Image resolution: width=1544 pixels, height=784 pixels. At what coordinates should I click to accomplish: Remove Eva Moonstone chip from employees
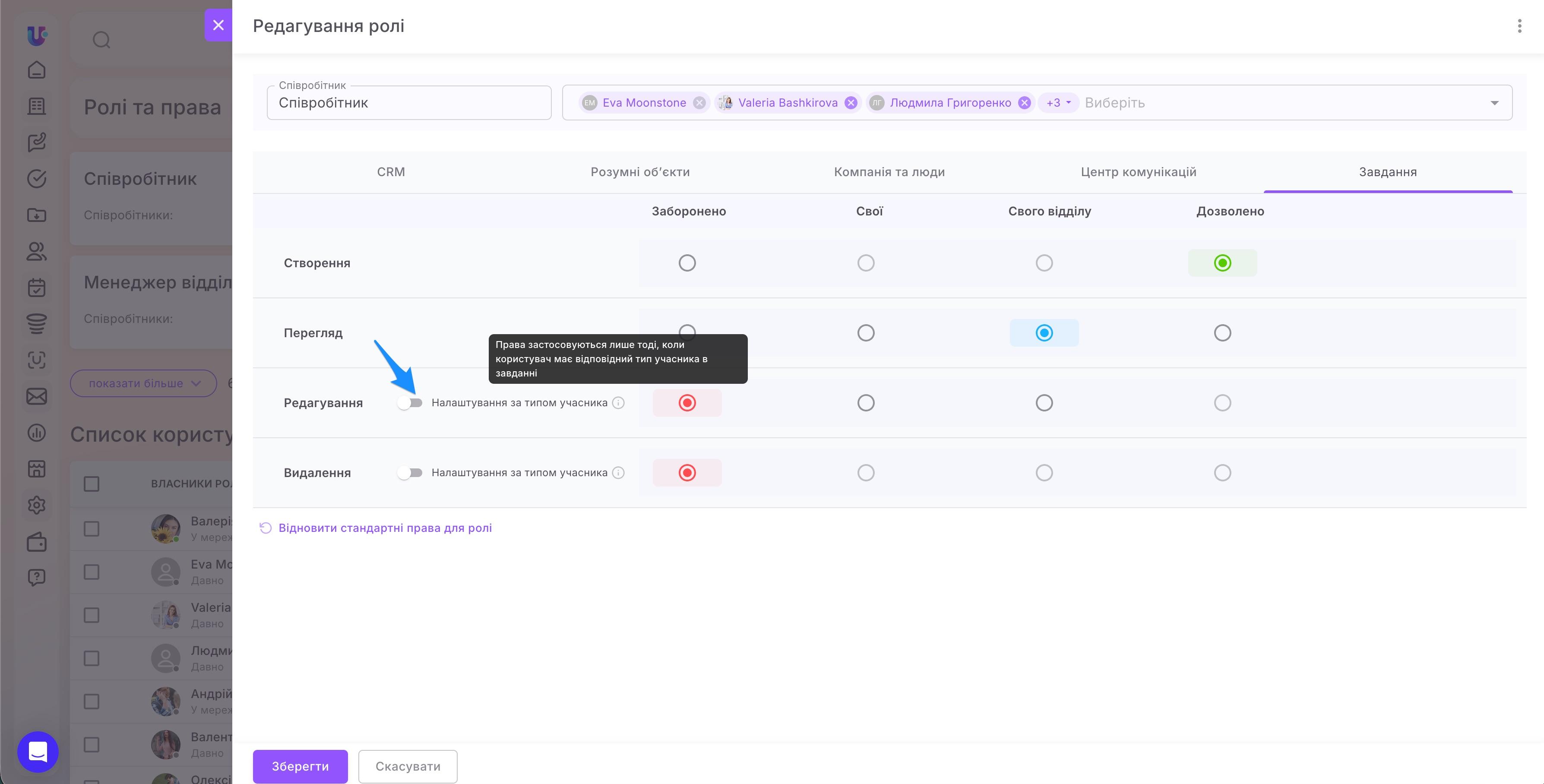(x=699, y=102)
